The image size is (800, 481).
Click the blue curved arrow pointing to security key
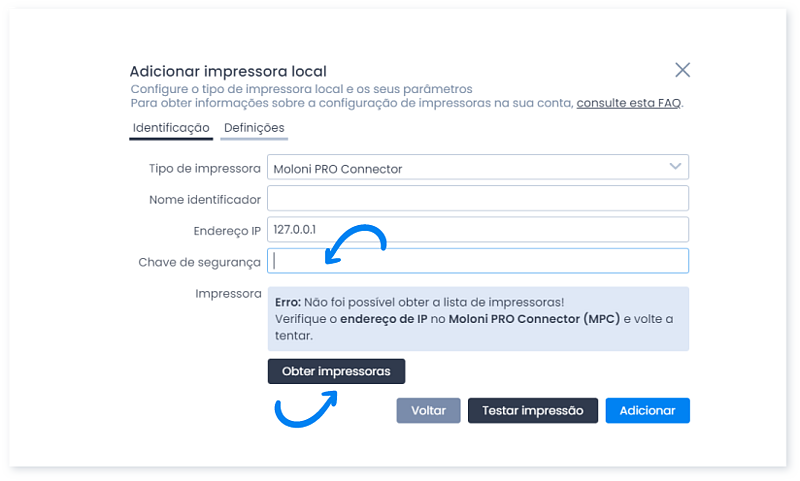355,245
